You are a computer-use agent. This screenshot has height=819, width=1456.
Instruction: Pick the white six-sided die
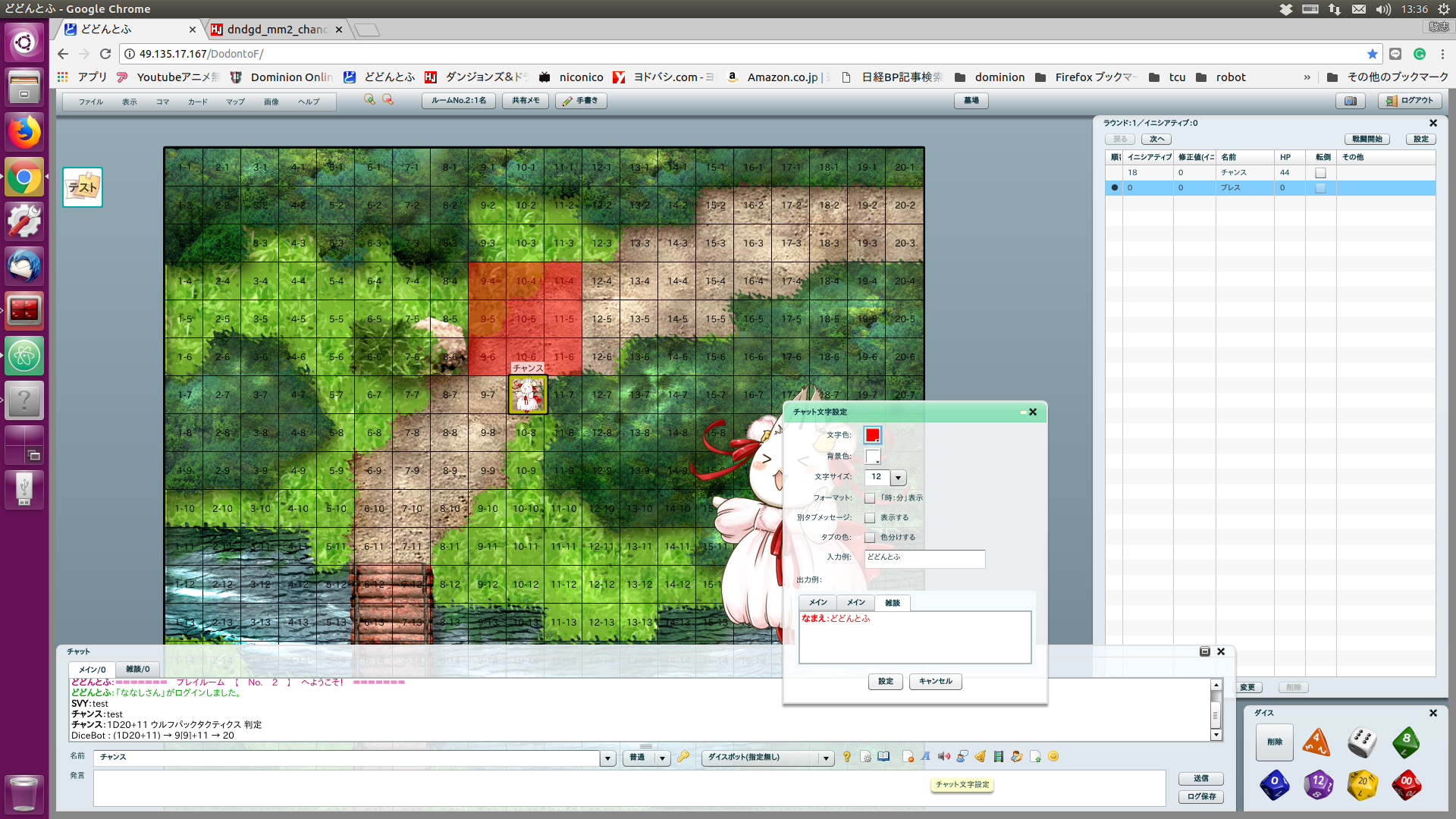tap(1362, 742)
